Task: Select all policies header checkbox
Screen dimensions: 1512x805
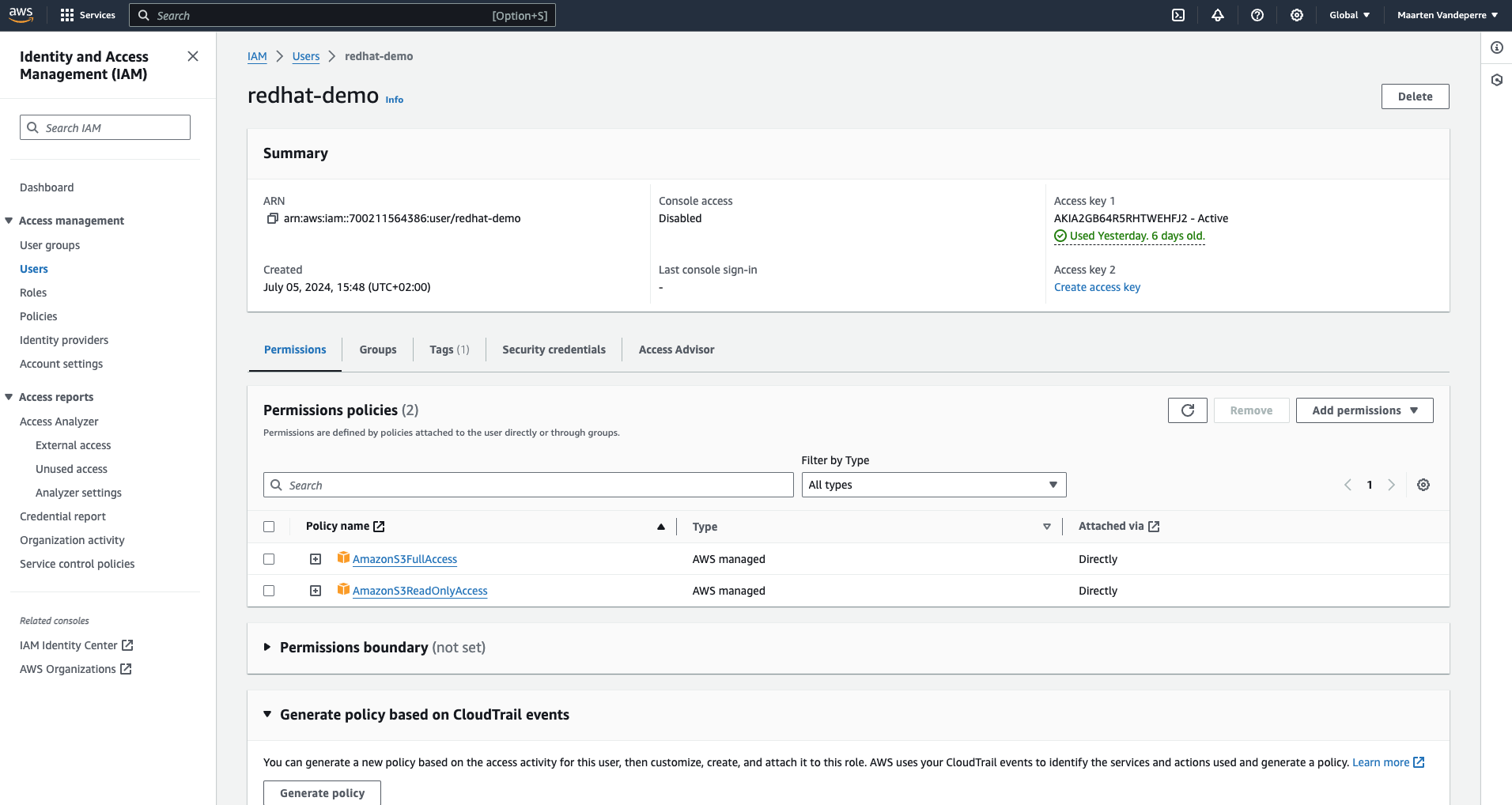Action: pos(269,527)
